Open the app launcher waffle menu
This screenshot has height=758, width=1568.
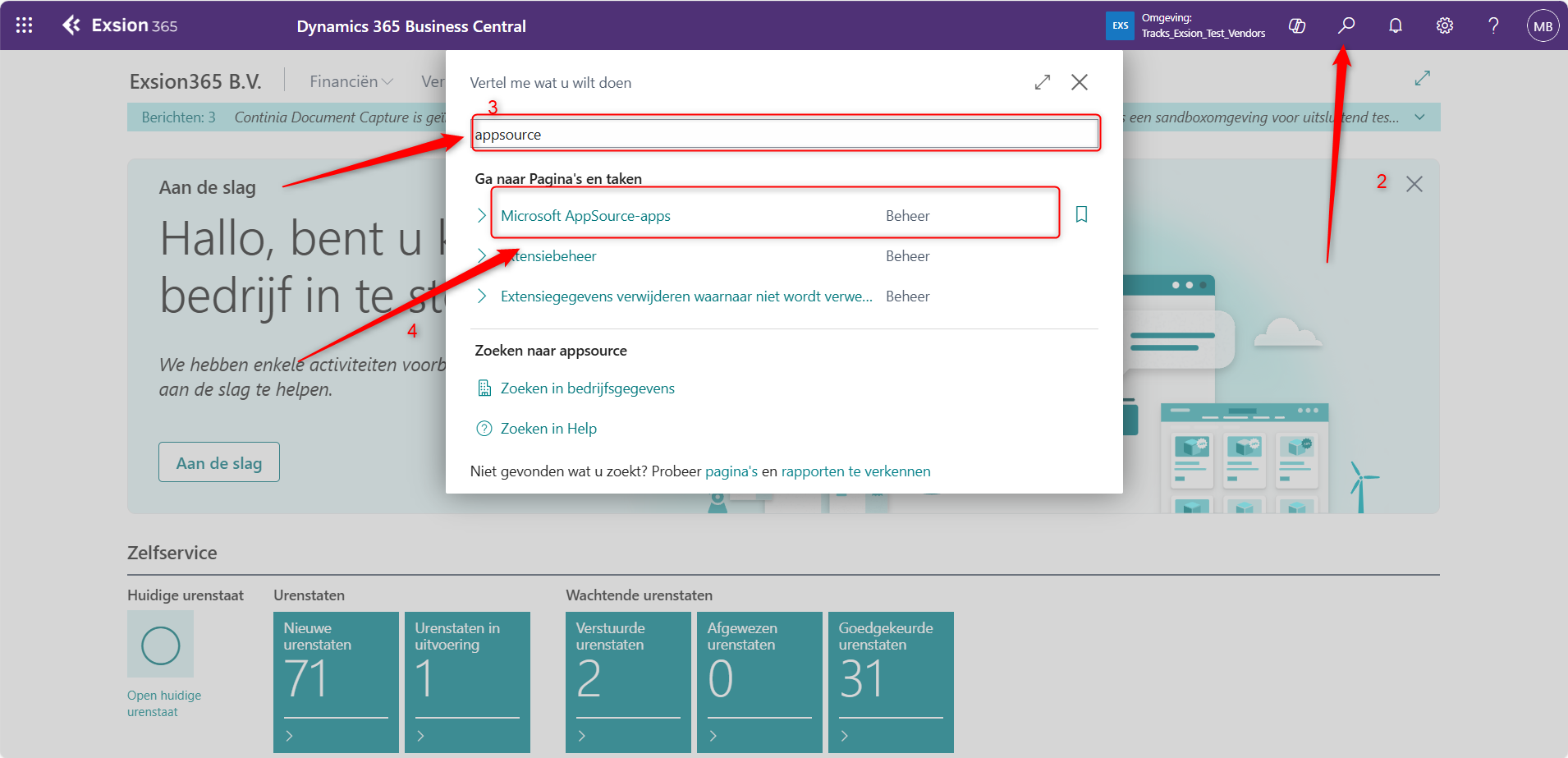point(25,25)
